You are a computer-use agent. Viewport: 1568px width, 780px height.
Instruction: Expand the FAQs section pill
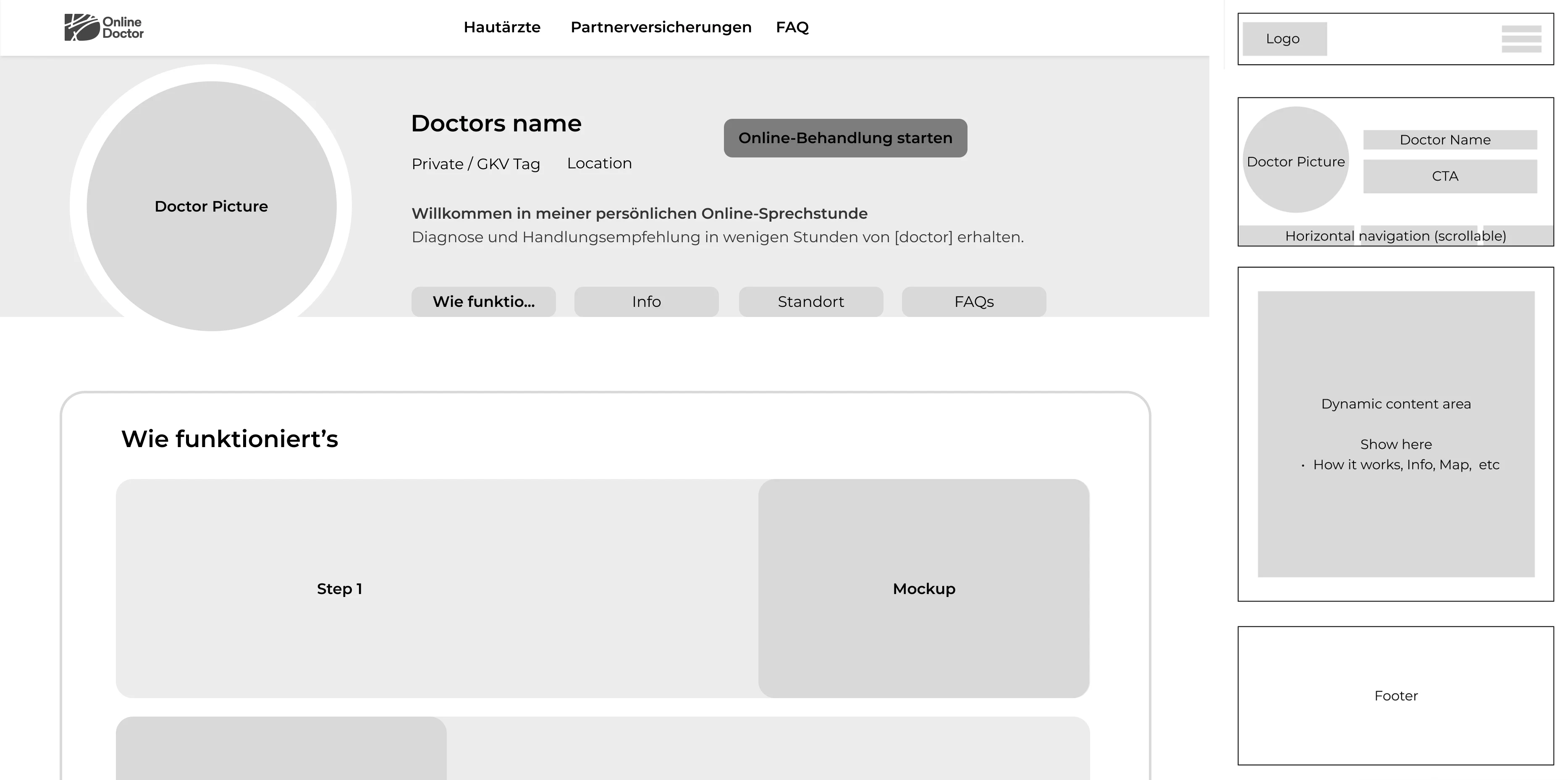[x=973, y=301]
